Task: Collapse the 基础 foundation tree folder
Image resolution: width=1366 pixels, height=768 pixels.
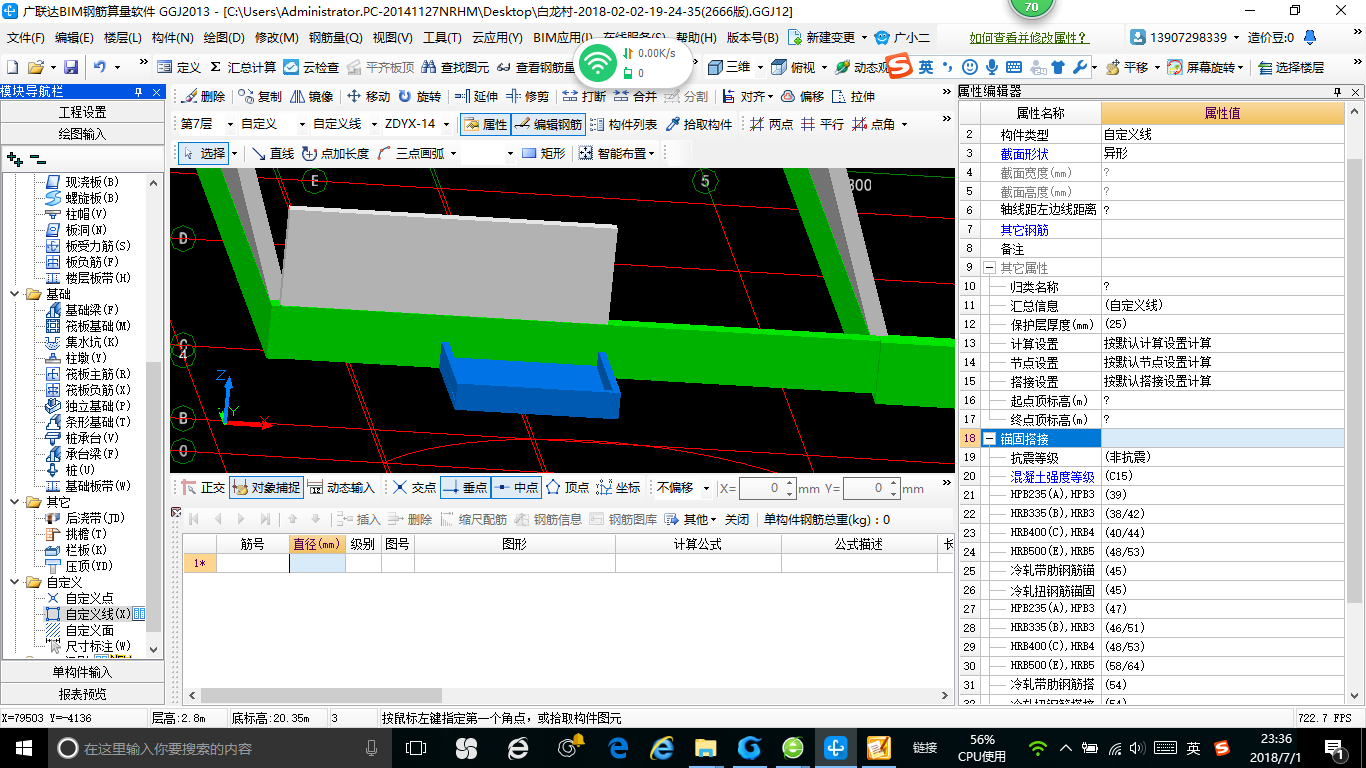Action: click(15, 294)
